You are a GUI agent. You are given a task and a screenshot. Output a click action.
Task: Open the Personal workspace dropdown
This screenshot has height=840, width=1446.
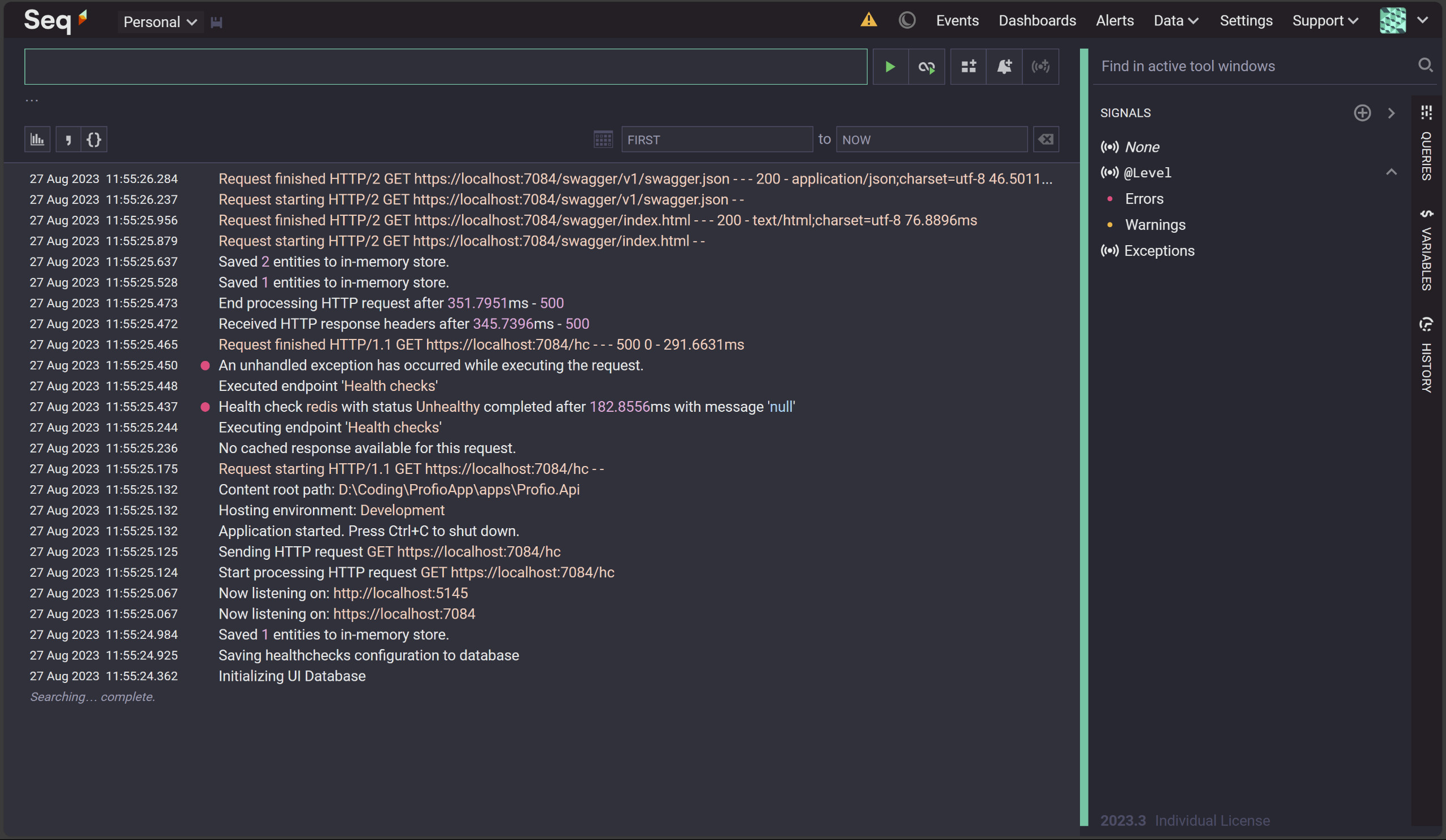coord(160,23)
